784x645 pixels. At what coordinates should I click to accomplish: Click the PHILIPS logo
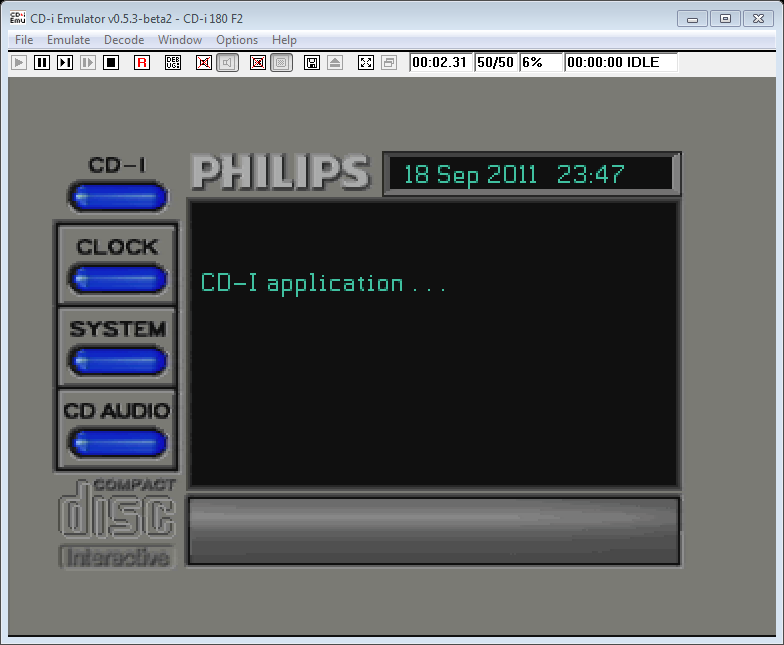point(280,172)
